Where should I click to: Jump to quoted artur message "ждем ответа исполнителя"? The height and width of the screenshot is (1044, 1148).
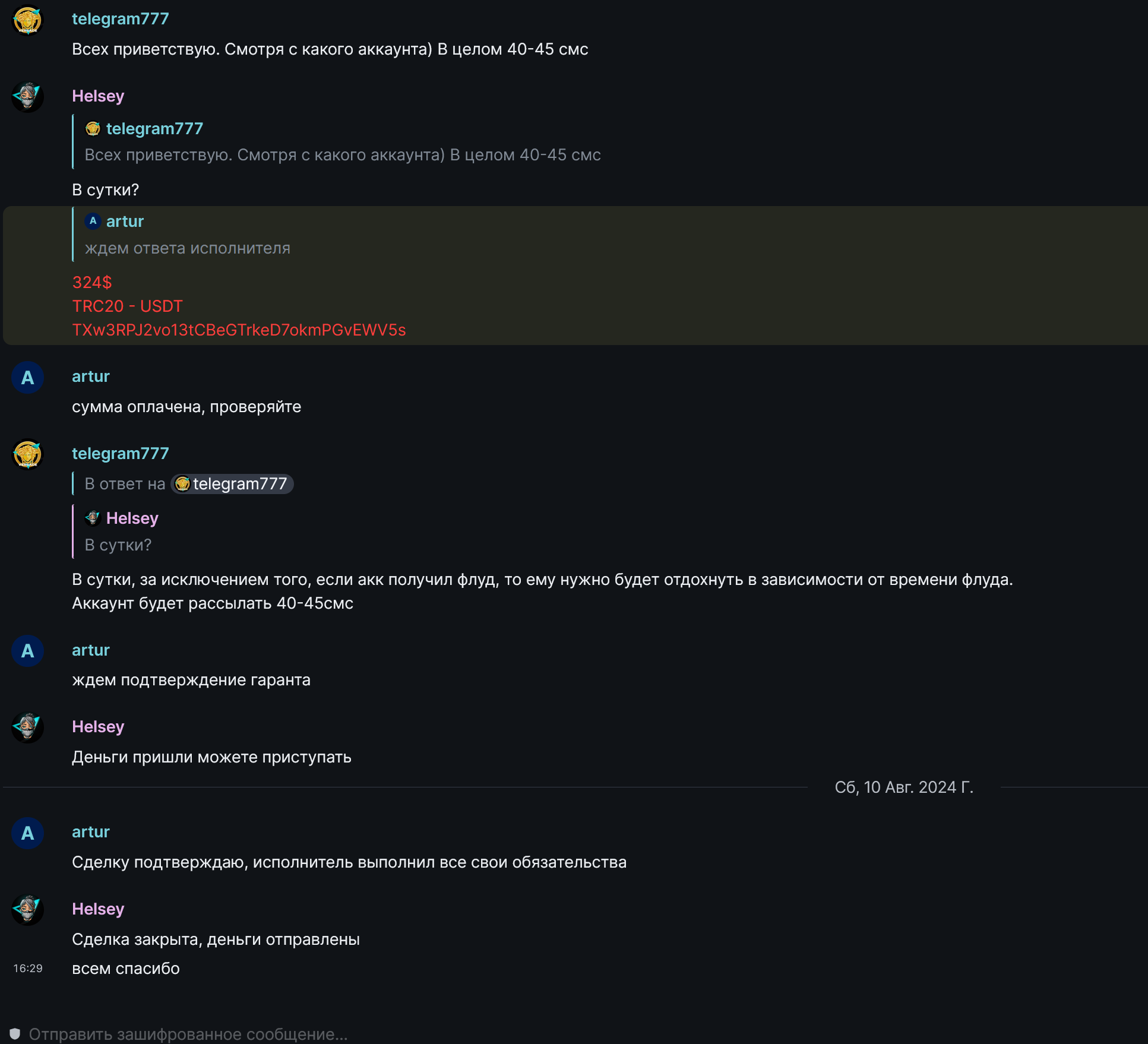click(187, 248)
